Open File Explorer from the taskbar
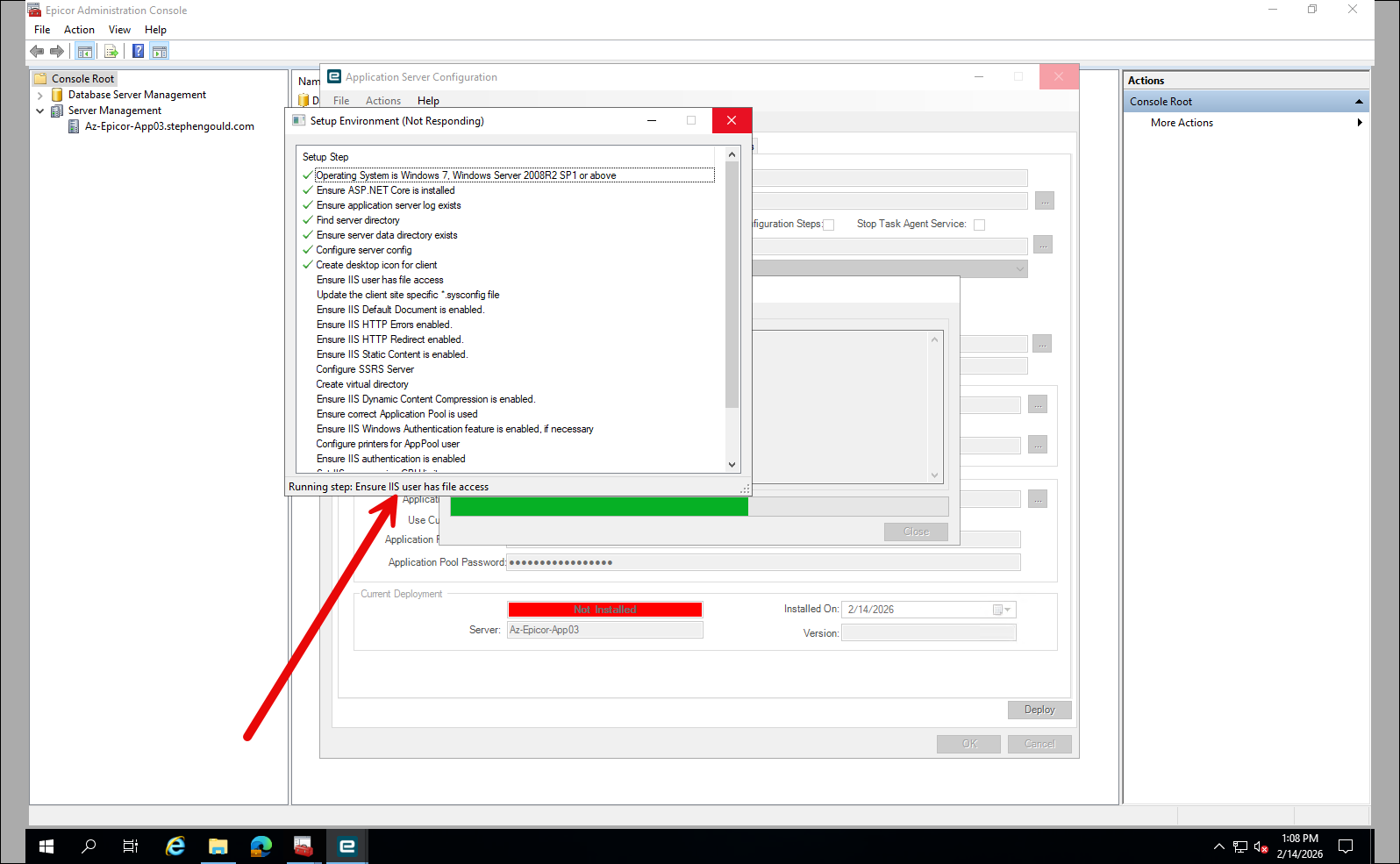This screenshot has height=864, width=1400. pyautogui.click(x=218, y=846)
